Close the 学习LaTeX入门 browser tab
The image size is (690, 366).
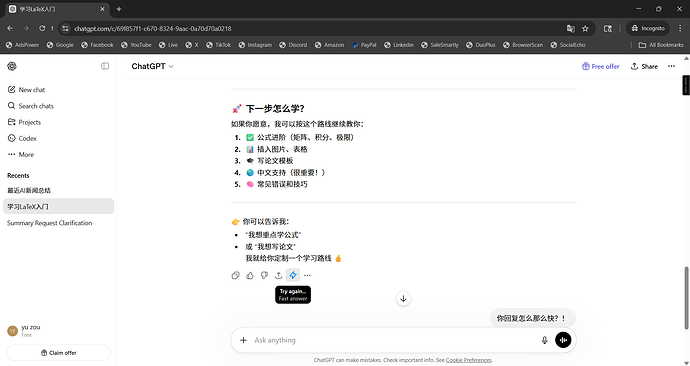coord(103,9)
